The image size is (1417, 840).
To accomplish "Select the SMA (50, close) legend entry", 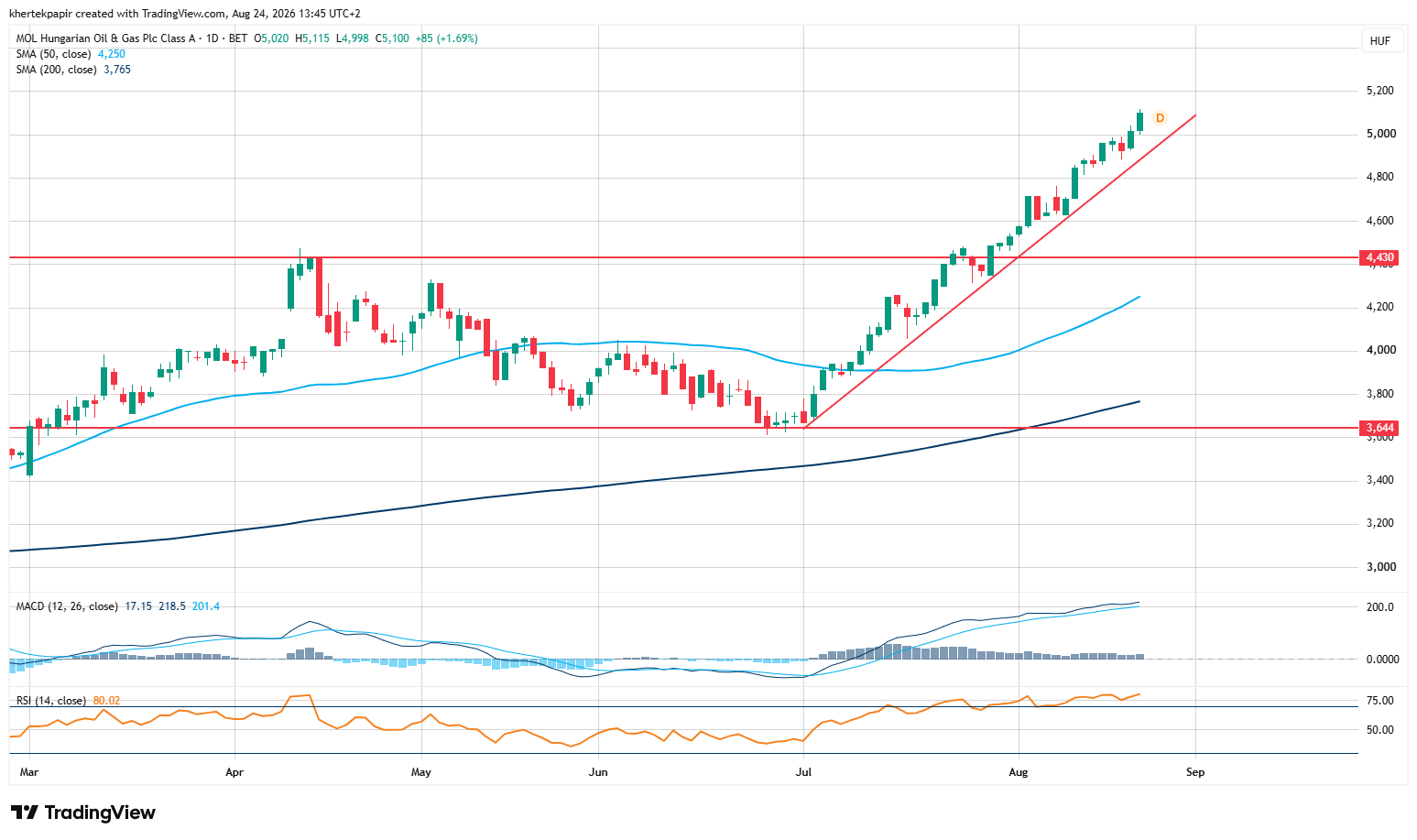I will click(53, 54).
